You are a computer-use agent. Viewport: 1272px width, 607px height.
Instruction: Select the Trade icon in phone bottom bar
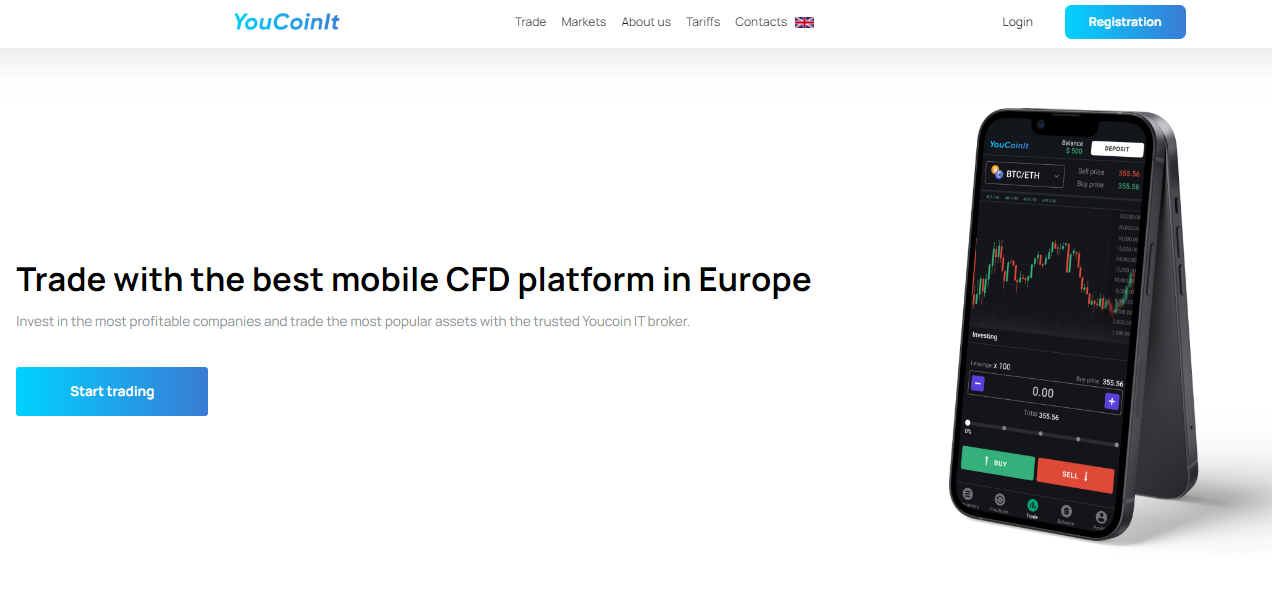(x=1032, y=507)
